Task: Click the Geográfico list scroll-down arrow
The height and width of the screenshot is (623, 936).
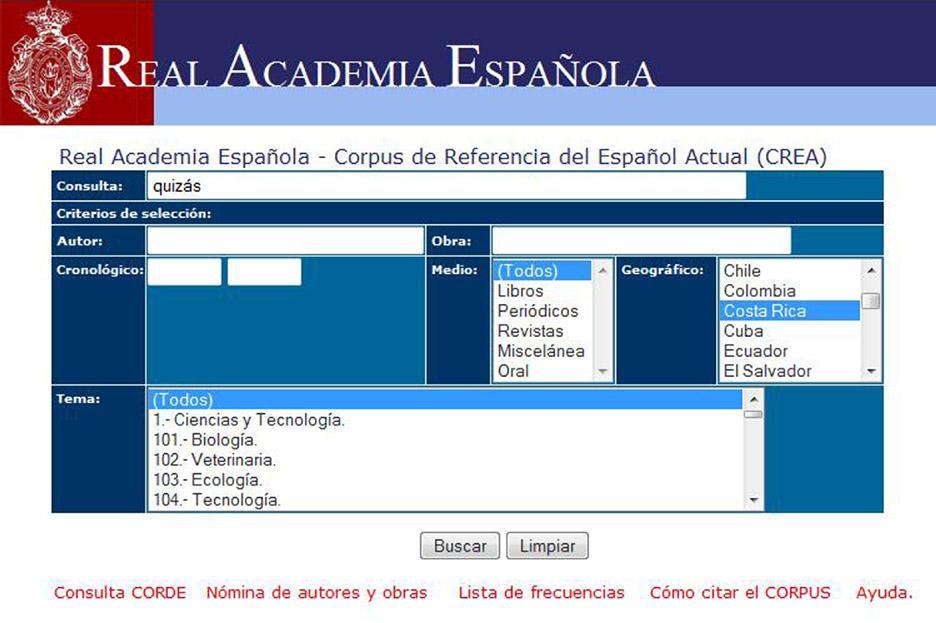Action: coord(872,372)
